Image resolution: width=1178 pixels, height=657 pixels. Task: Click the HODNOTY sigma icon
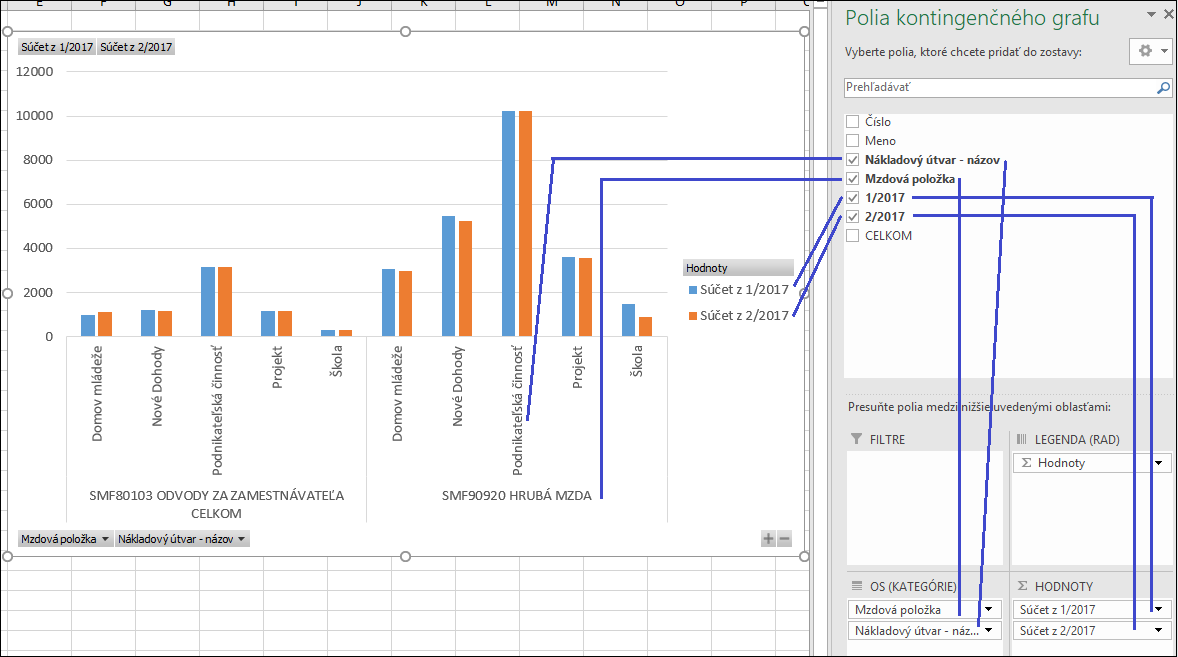1022,586
